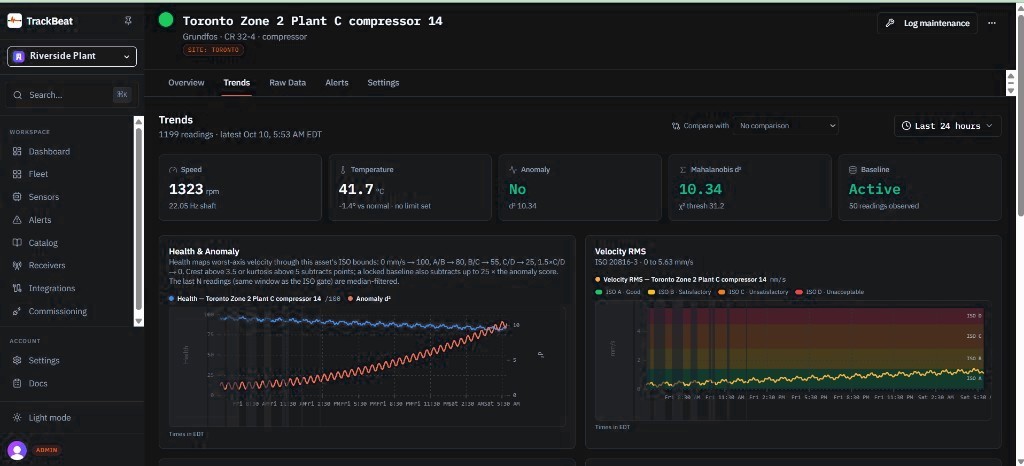Image resolution: width=1024 pixels, height=466 pixels.
Task: Click the Riverside Plant workspace icon
Action: pos(18,56)
